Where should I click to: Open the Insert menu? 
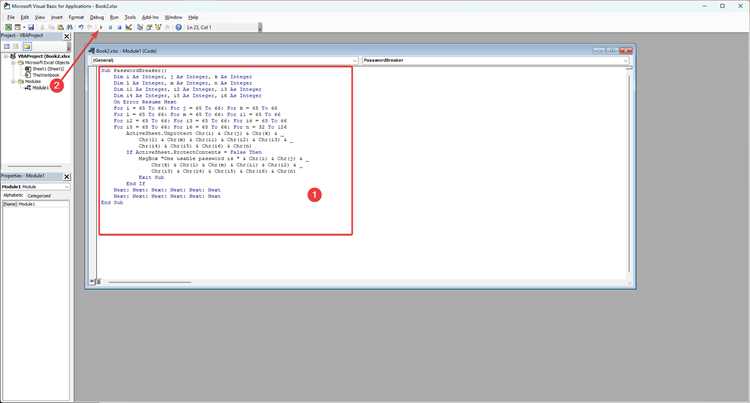[56, 17]
